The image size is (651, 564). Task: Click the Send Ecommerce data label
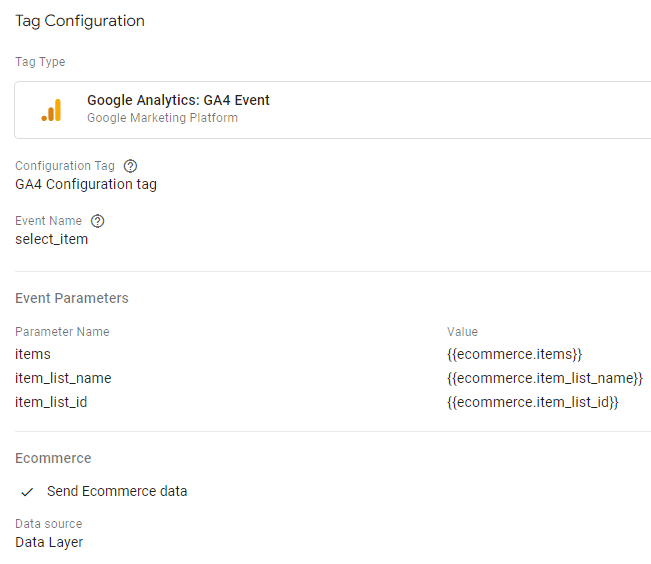(x=117, y=491)
